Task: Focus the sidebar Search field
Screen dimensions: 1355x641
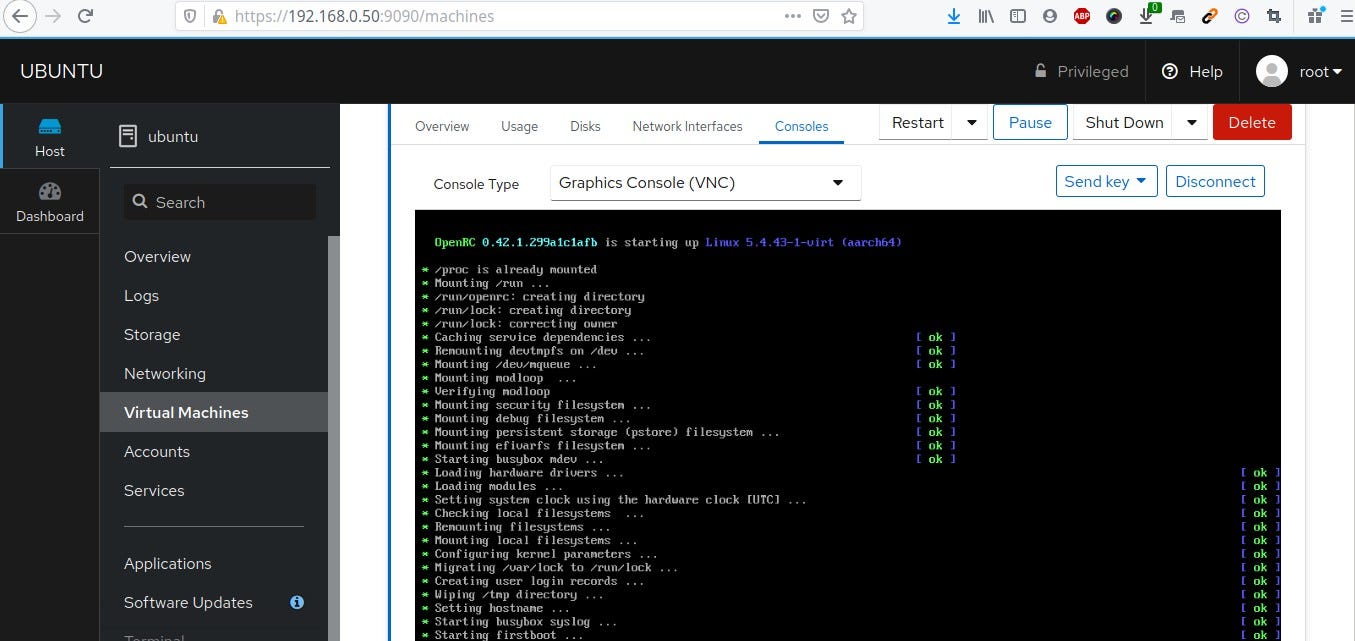Action: pyautogui.click(x=220, y=202)
